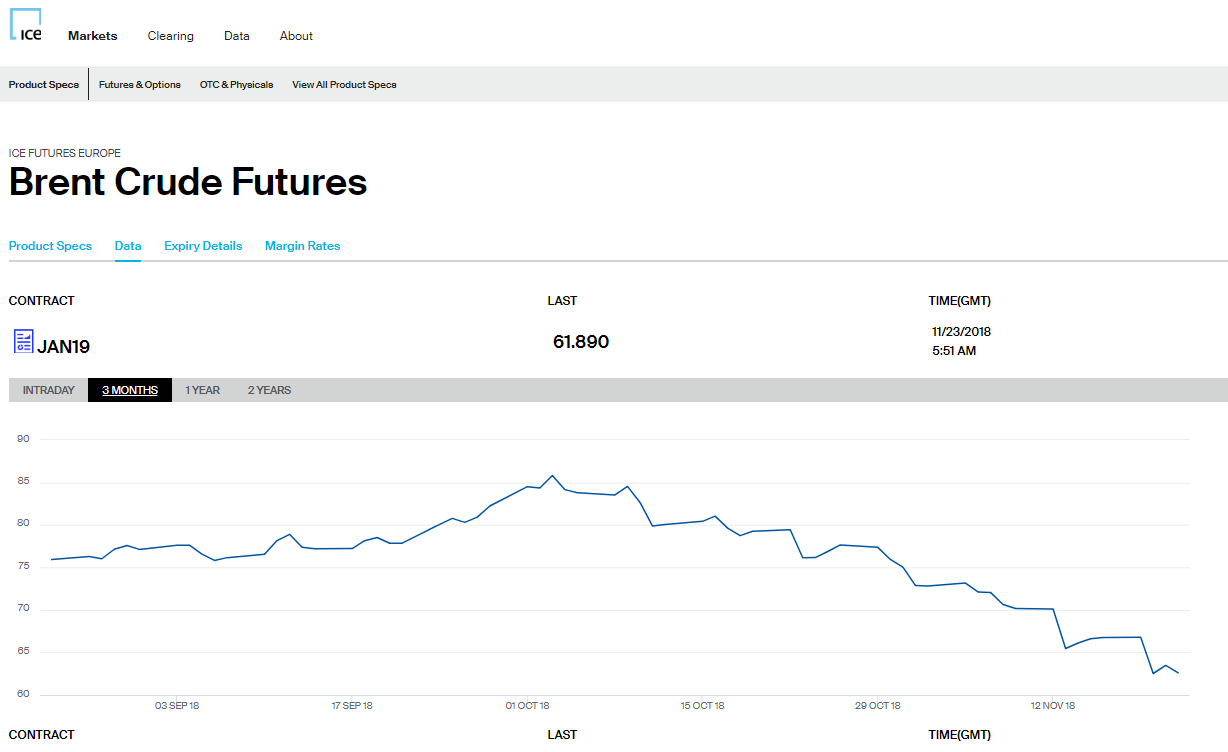Select the Data tab under the title
The height and width of the screenshot is (752, 1228).
click(x=128, y=246)
